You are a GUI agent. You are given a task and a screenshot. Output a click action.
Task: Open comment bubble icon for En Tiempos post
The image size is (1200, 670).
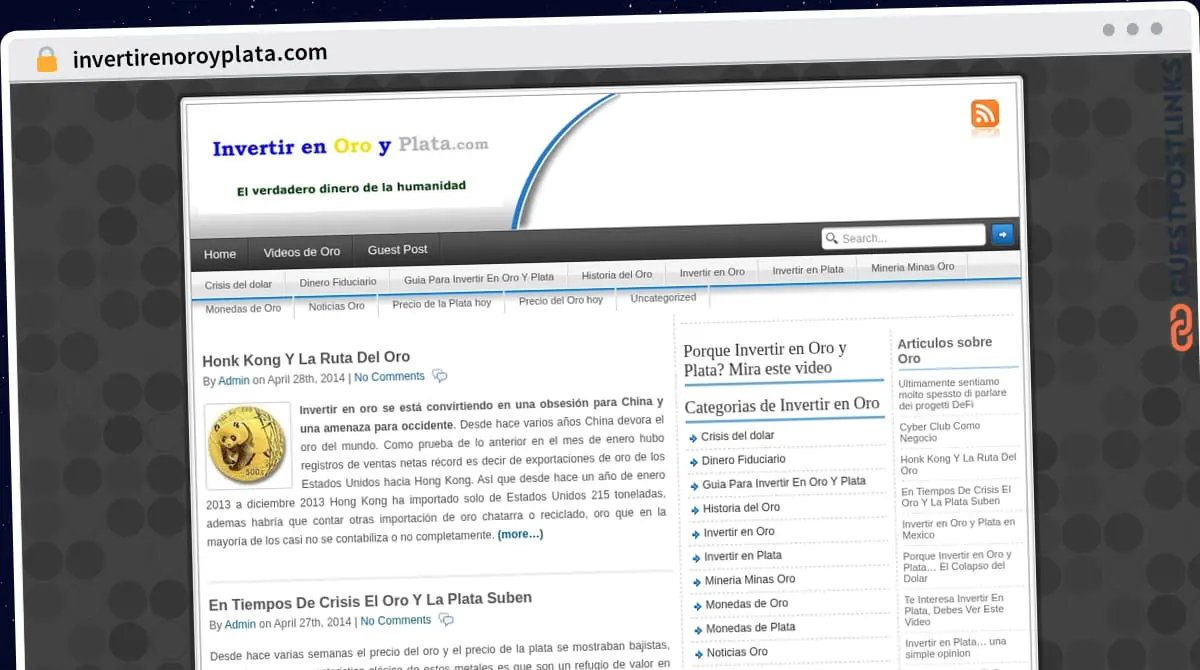tap(445, 620)
